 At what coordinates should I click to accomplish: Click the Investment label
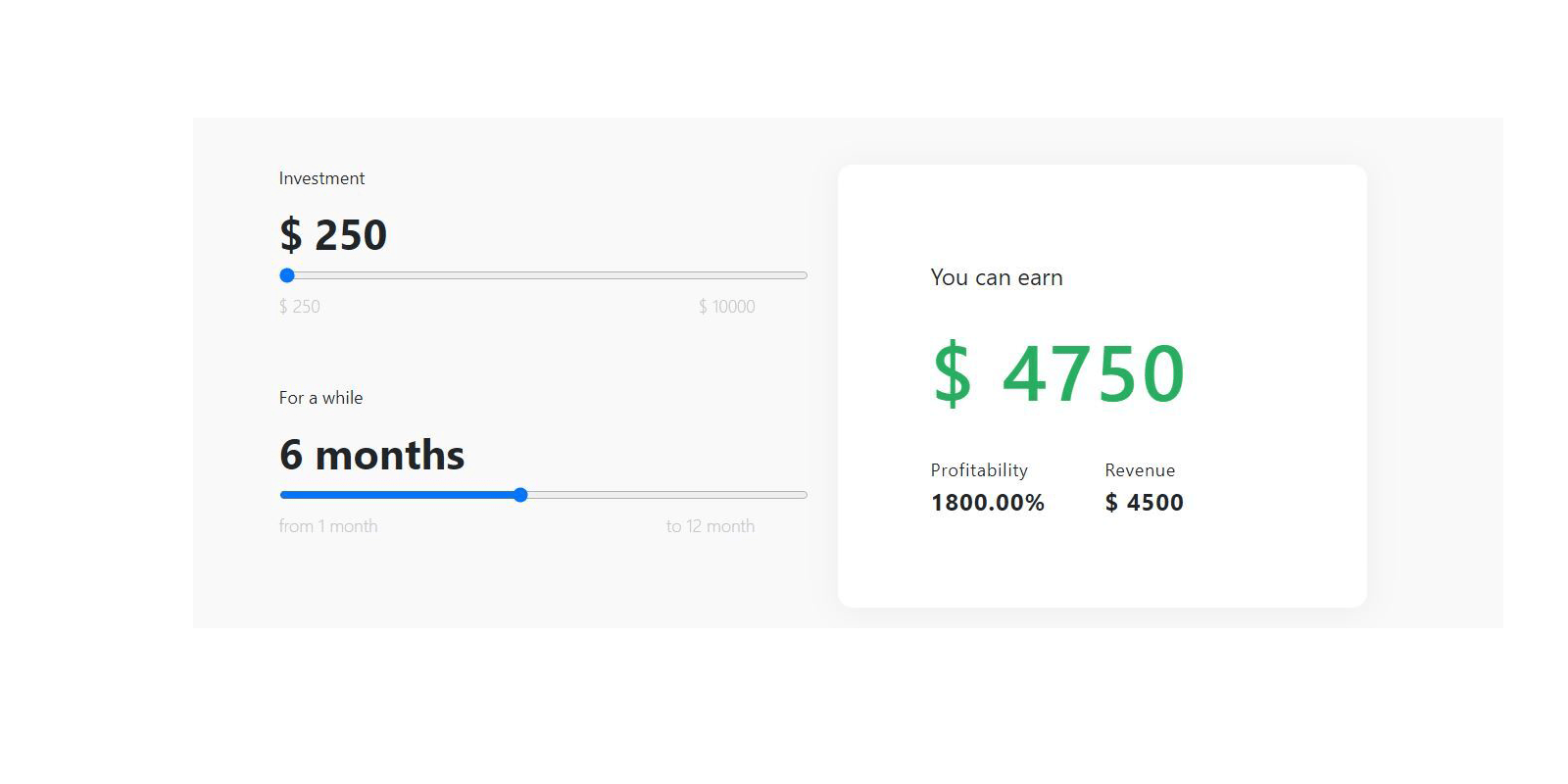click(321, 178)
